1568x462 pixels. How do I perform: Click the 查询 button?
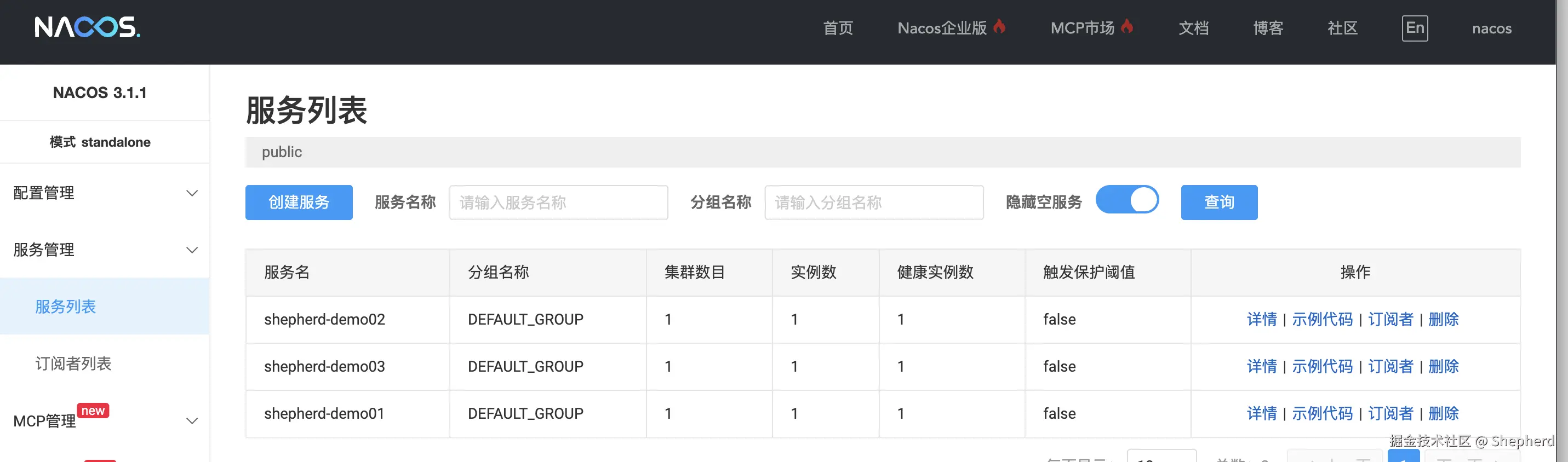(1219, 203)
